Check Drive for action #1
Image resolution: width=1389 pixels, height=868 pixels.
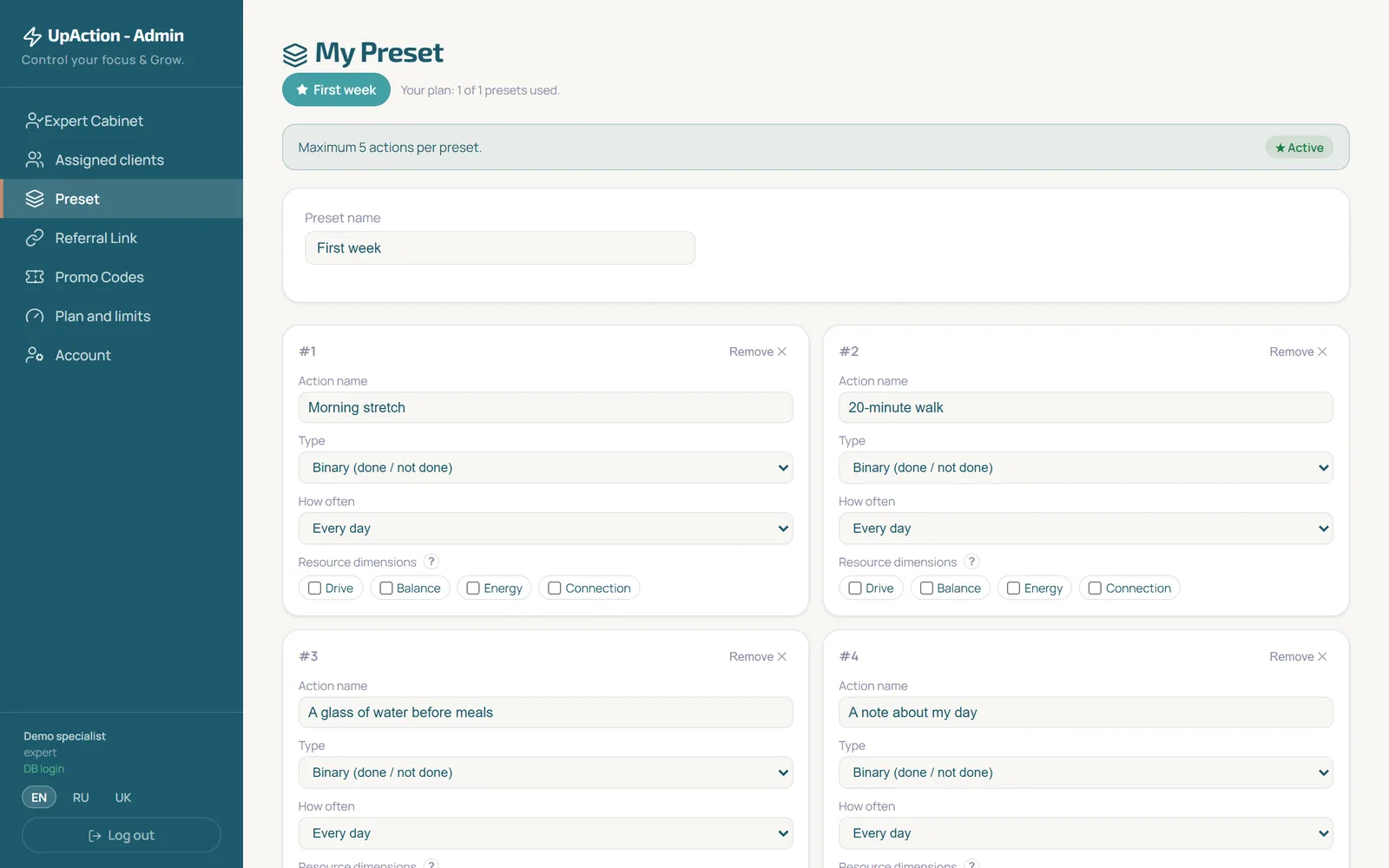pos(315,588)
